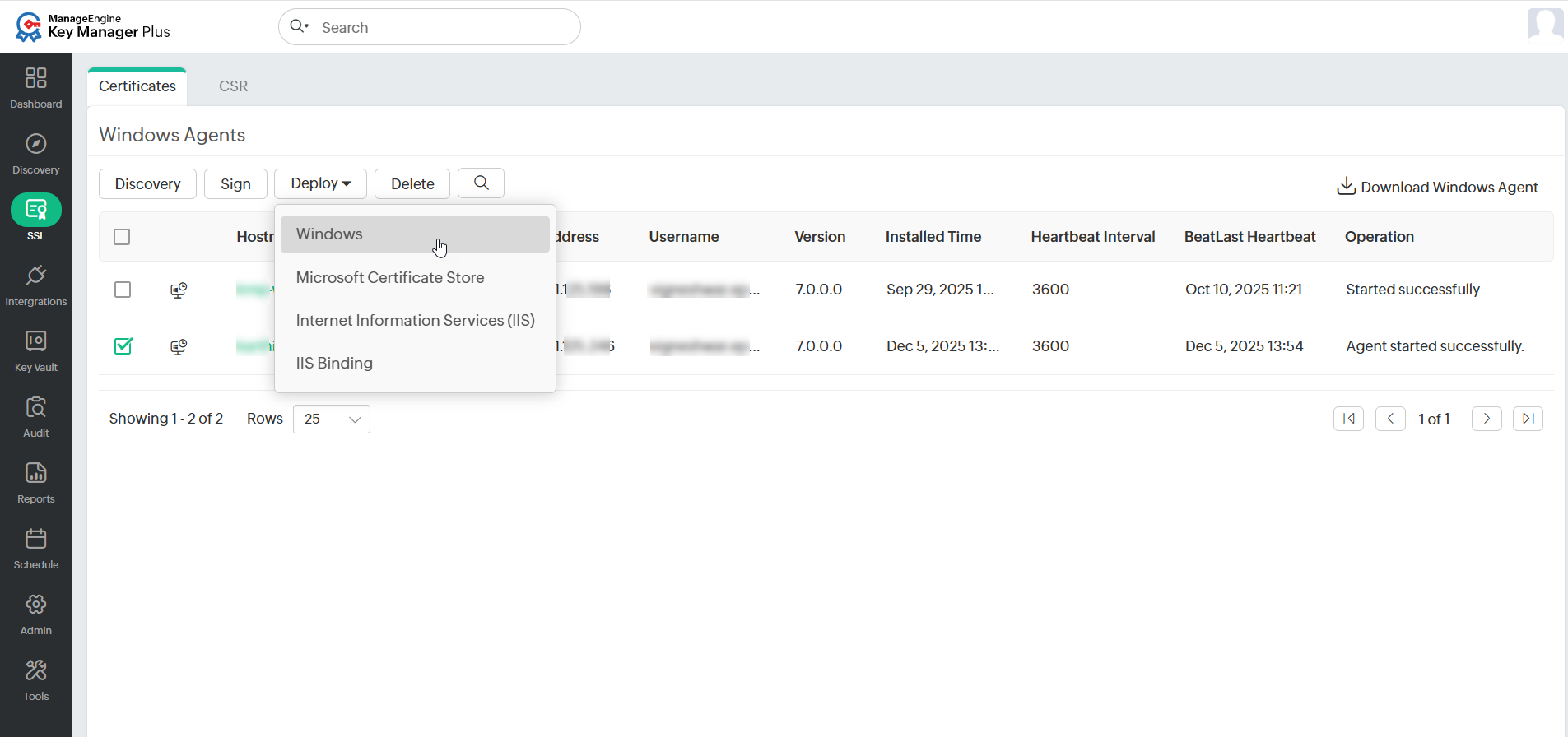Click the Sign button
The height and width of the screenshot is (737, 1568).
(235, 183)
